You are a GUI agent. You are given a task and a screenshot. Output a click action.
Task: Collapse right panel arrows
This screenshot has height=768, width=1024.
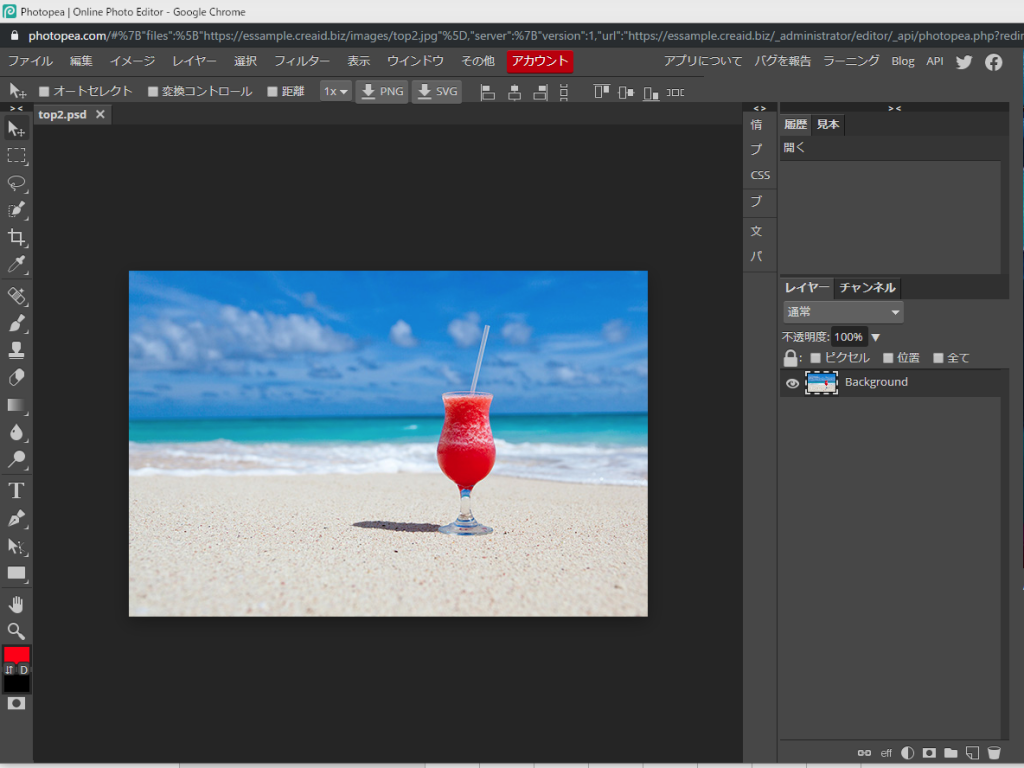[x=895, y=108]
